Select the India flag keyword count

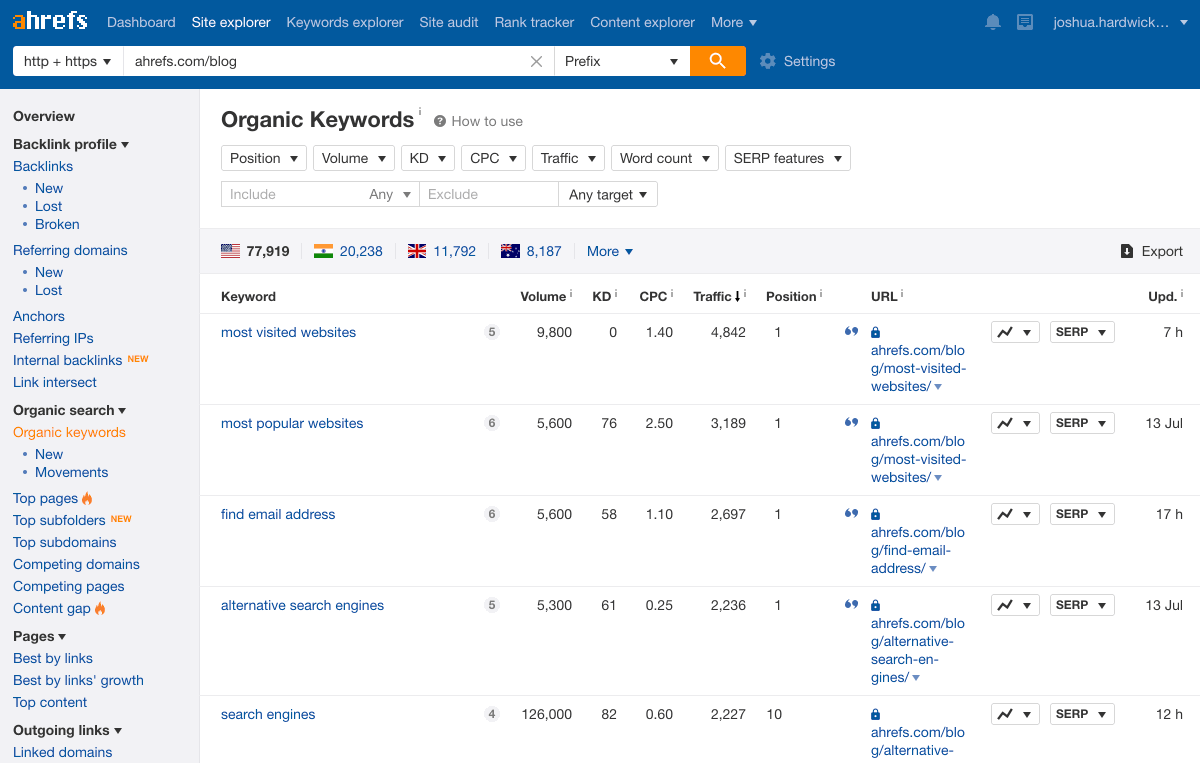(347, 250)
